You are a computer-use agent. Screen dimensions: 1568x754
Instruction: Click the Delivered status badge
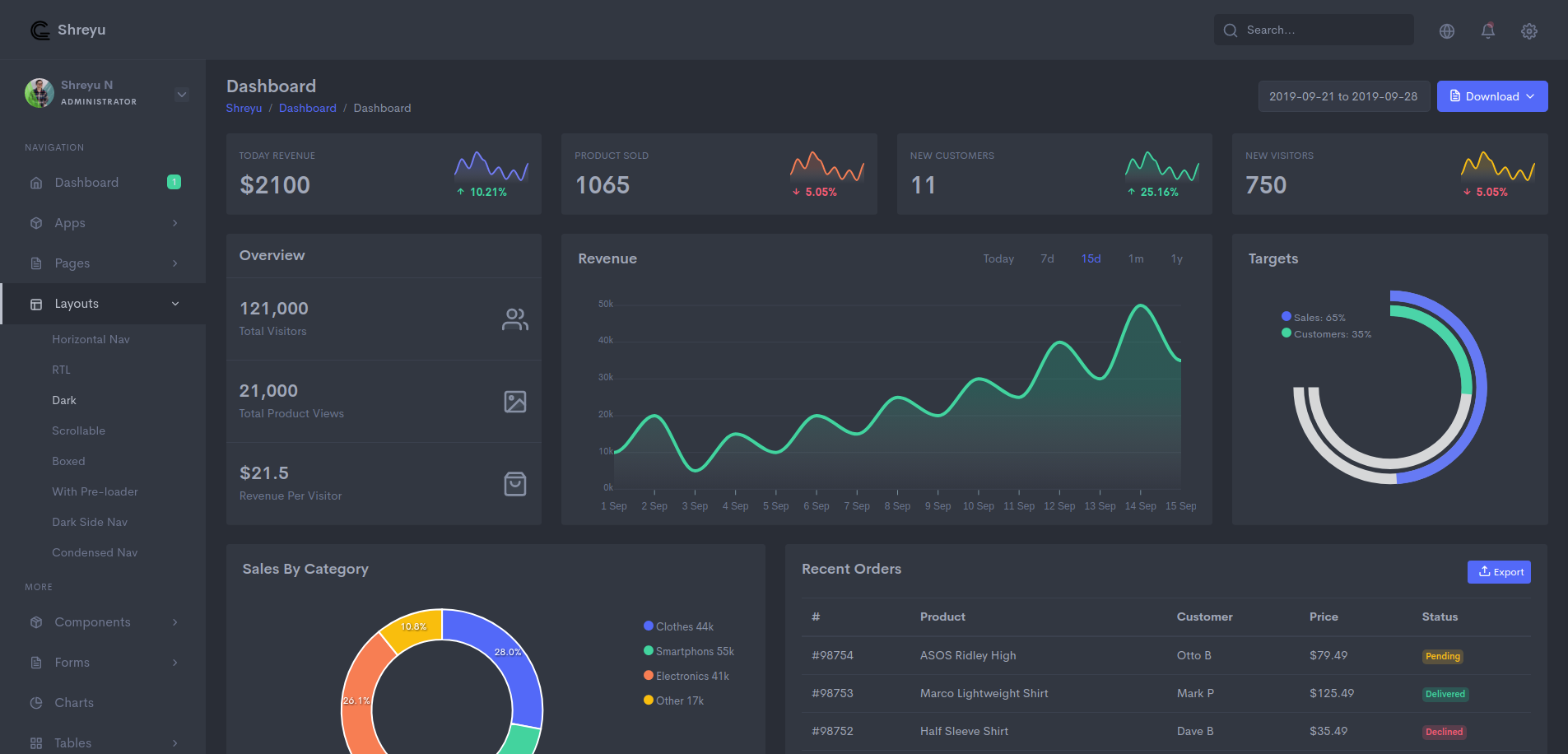[1445, 694]
